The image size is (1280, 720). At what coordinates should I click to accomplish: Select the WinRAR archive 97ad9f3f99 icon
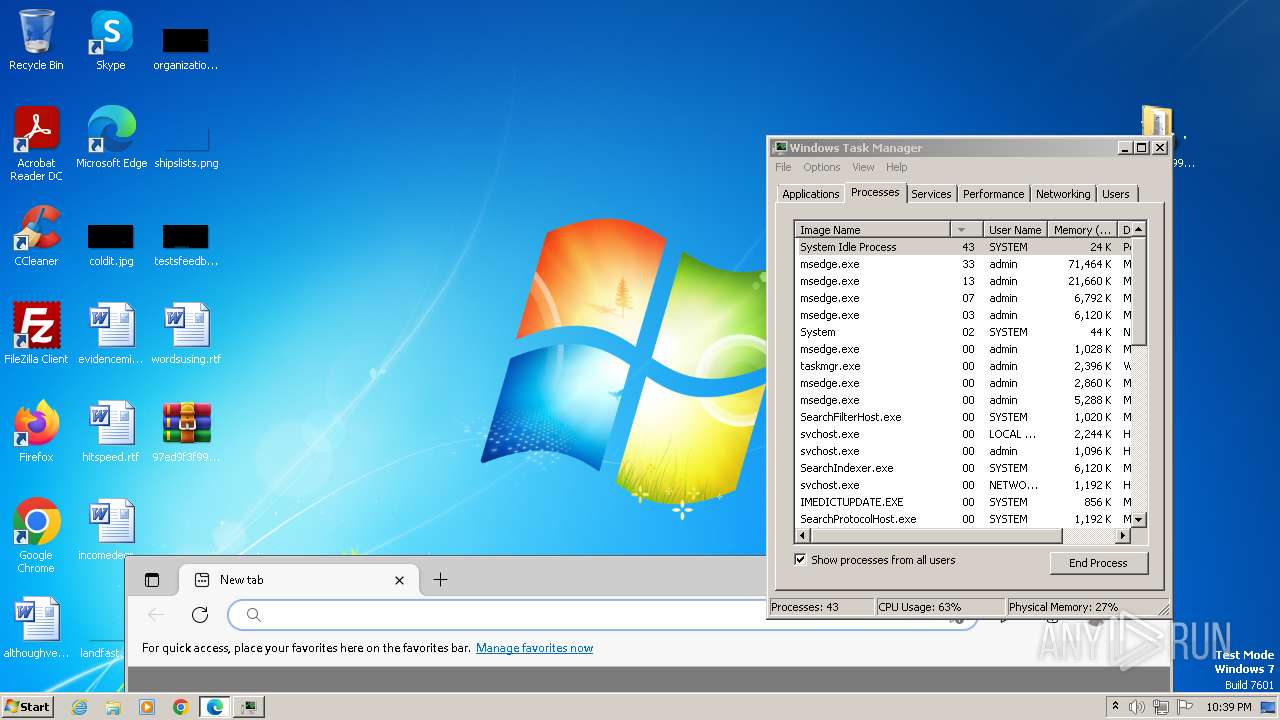[x=186, y=432]
